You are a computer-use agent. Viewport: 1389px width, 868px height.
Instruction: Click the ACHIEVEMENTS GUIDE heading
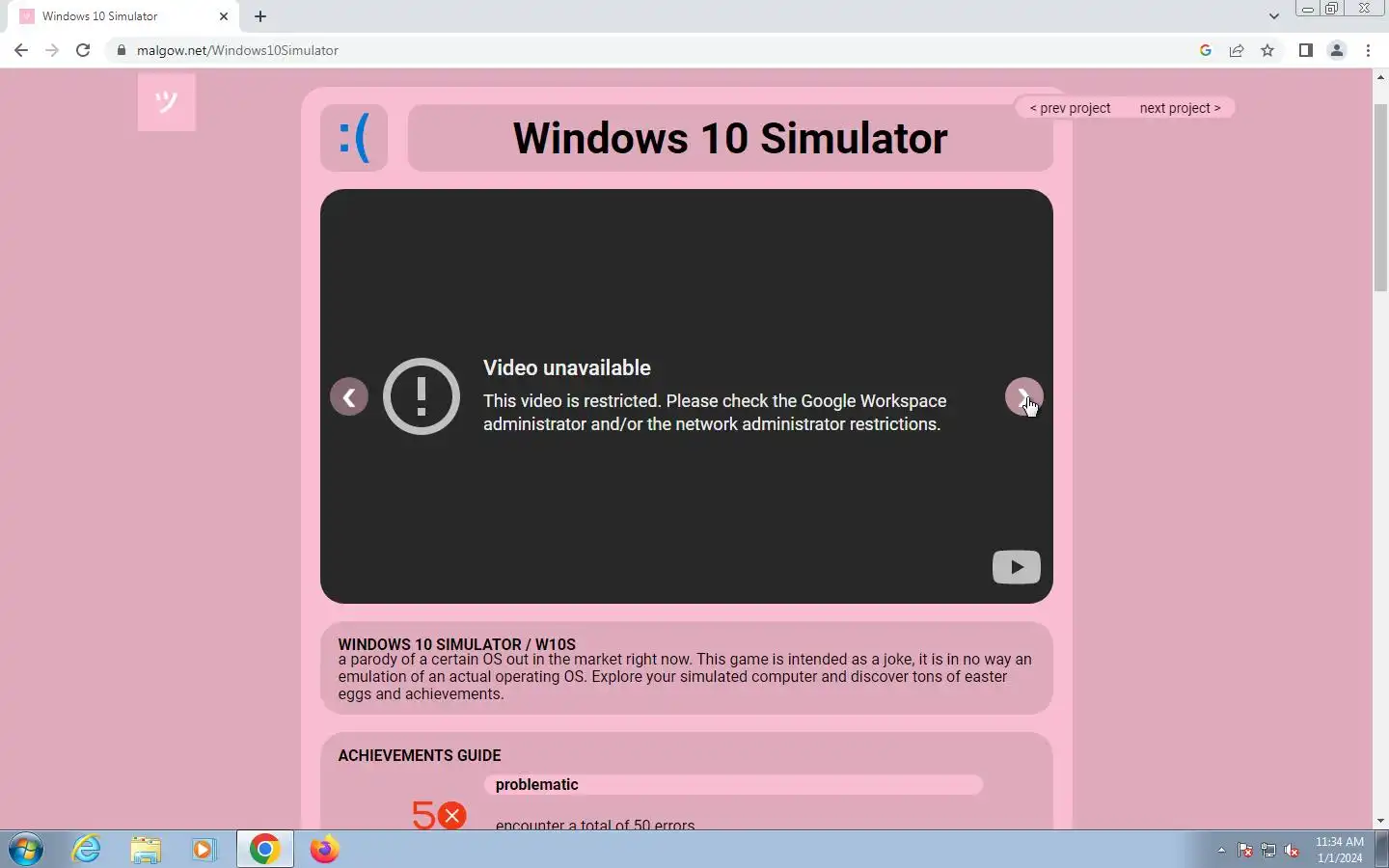420,755
